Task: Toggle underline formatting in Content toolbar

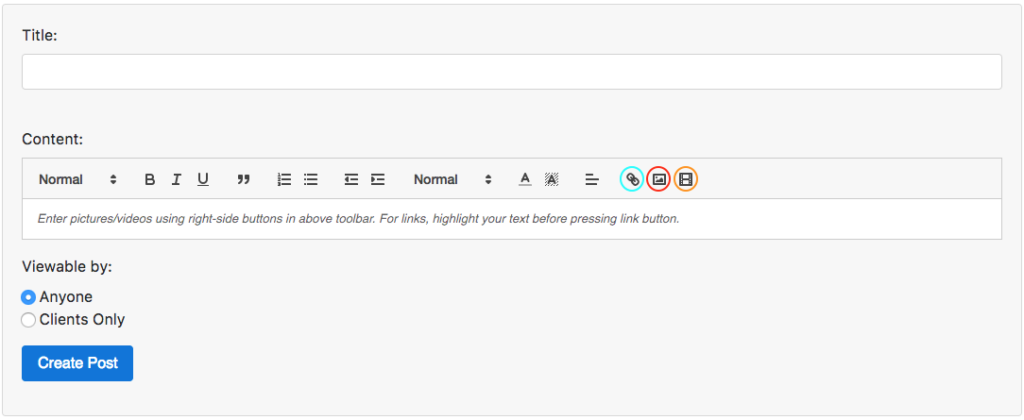Action: point(203,180)
